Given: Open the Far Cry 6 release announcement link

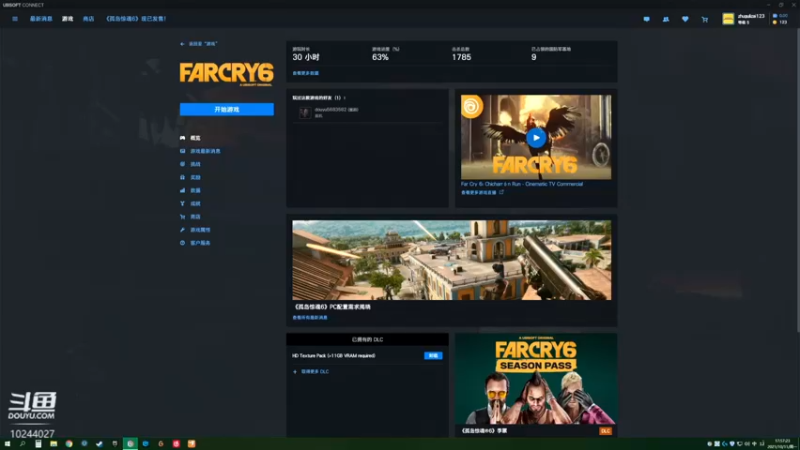Looking at the screenshot, I should [136, 19].
